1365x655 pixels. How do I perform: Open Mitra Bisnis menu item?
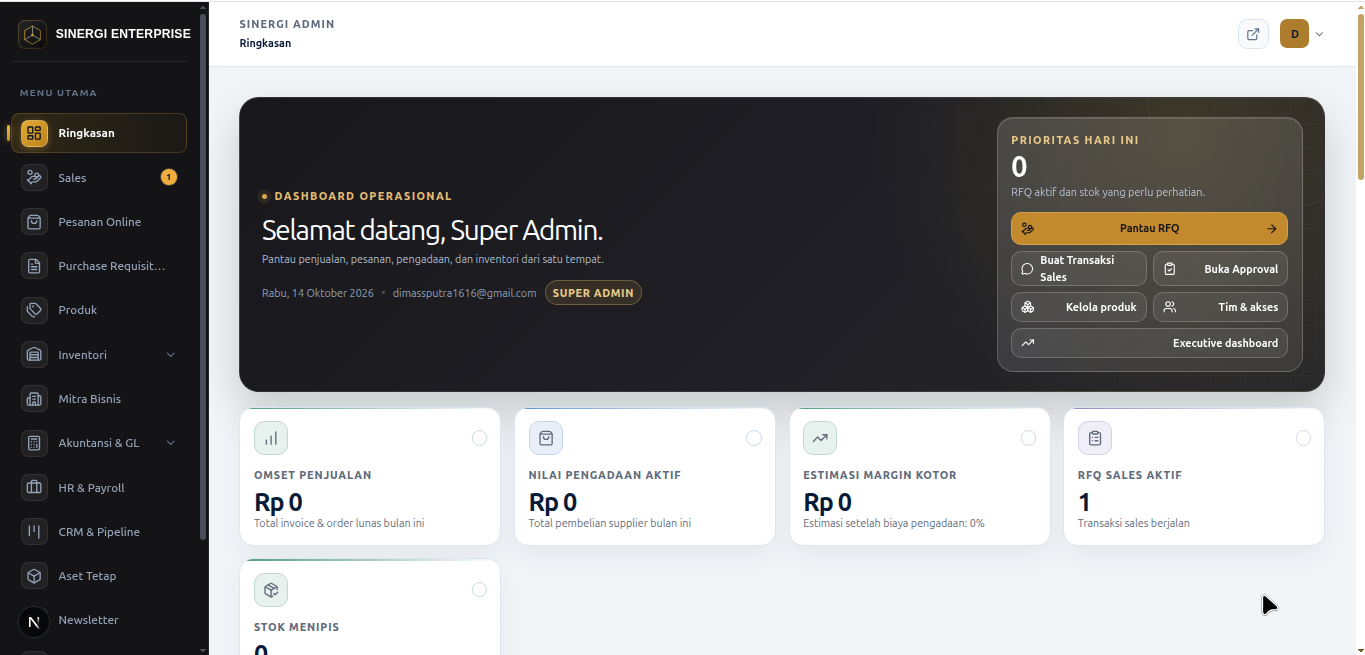(x=99, y=399)
